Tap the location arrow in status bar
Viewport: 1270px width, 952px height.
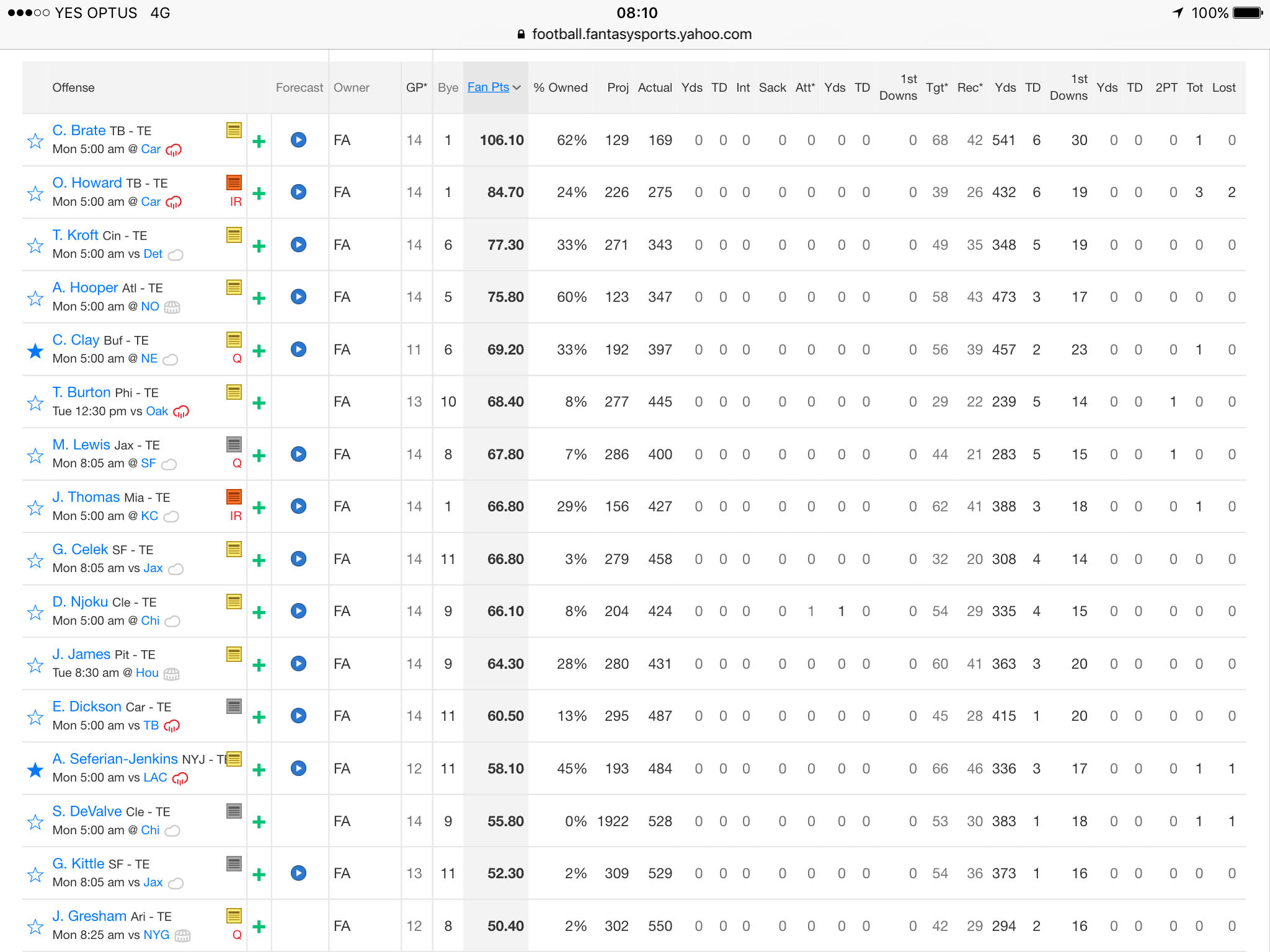pyautogui.click(x=1178, y=12)
